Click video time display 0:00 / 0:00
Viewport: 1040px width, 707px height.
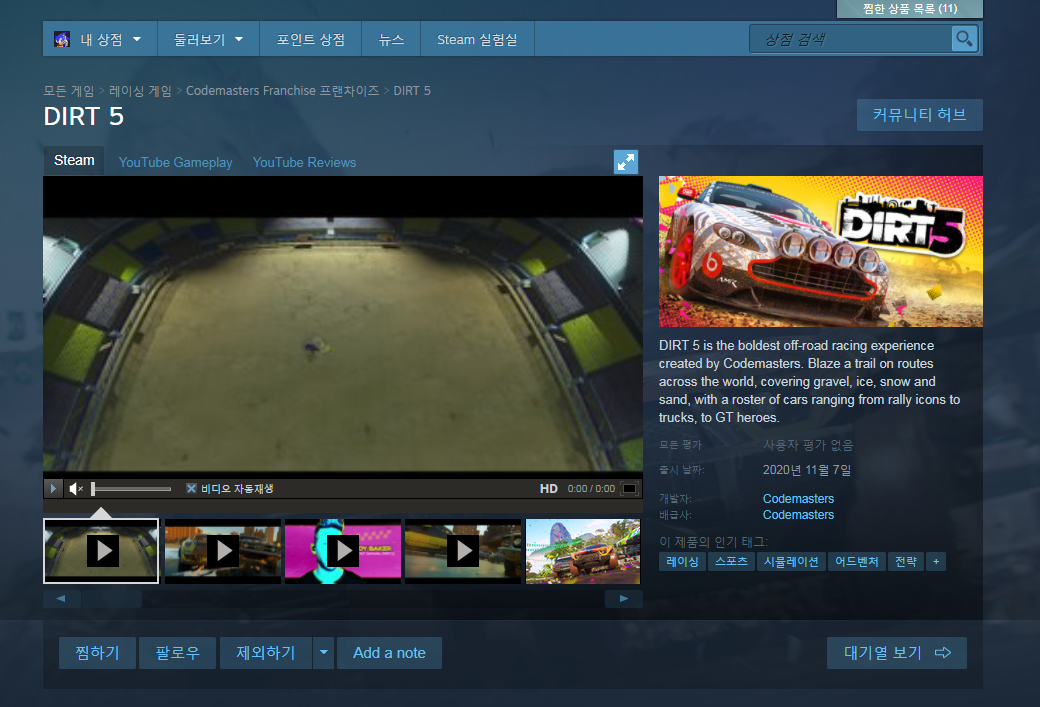pyautogui.click(x=591, y=489)
